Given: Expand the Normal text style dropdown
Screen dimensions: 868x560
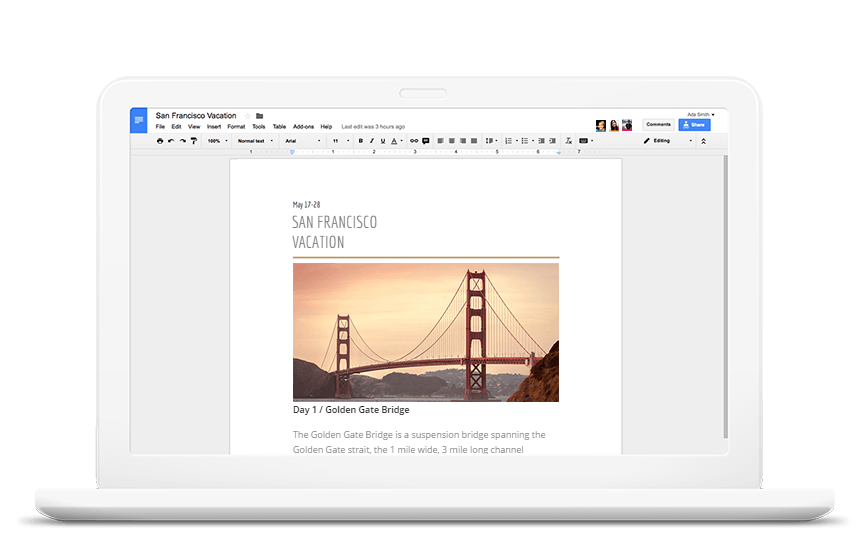Looking at the screenshot, I should [254, 141].
